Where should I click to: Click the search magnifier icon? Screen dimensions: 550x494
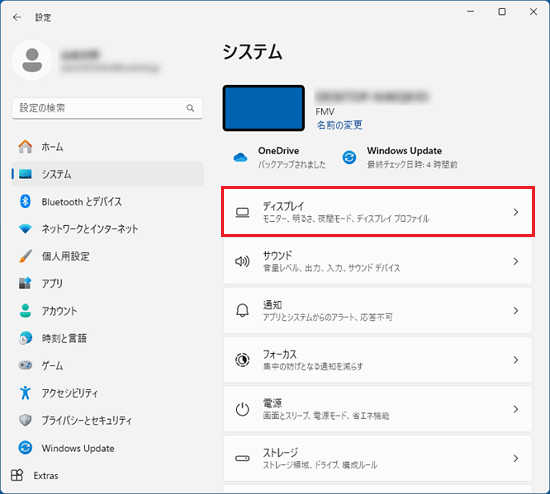coord(190,108)
